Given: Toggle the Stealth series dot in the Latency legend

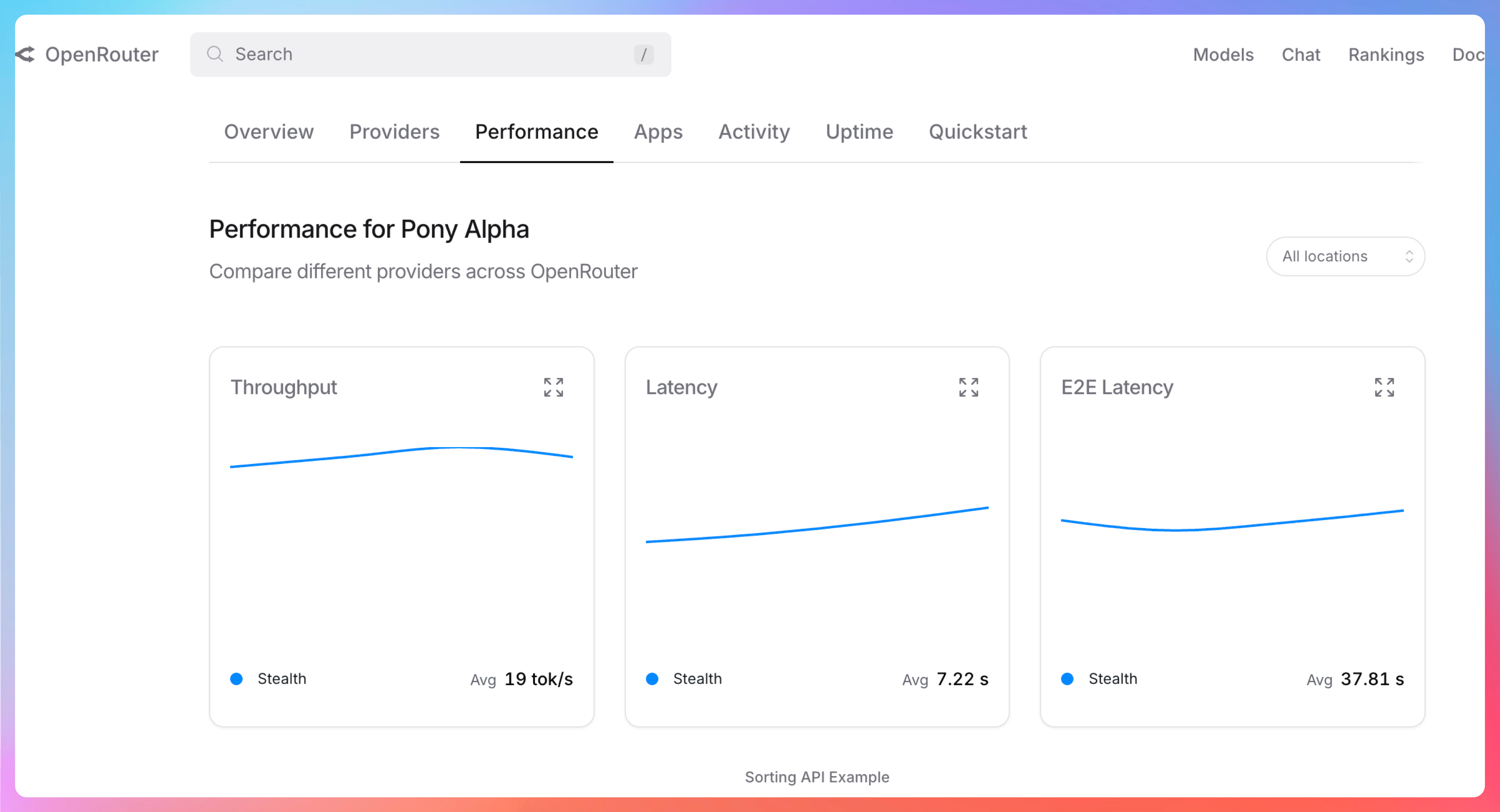Looking at the screenshot, I should [x=652, y=679].
